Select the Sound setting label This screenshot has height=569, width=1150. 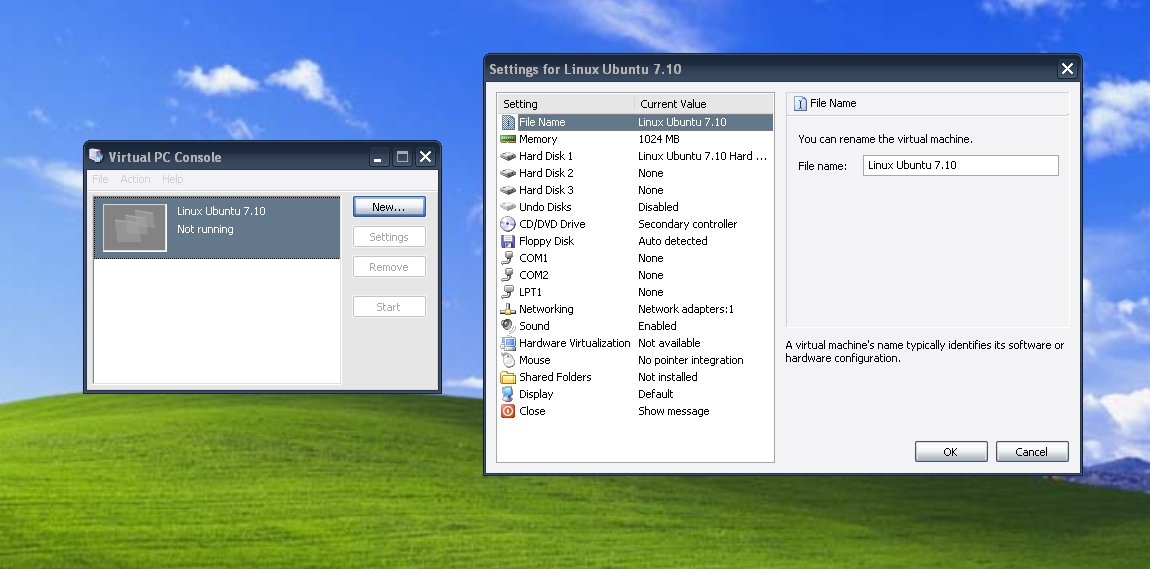[534, 326]
